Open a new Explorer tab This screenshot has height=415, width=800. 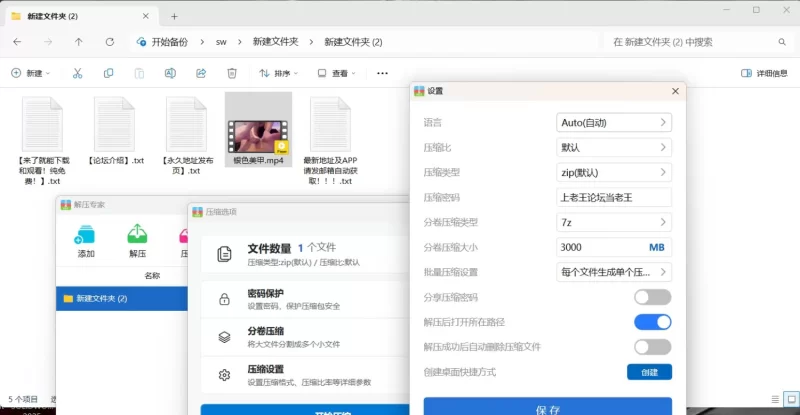coord(174,16)
